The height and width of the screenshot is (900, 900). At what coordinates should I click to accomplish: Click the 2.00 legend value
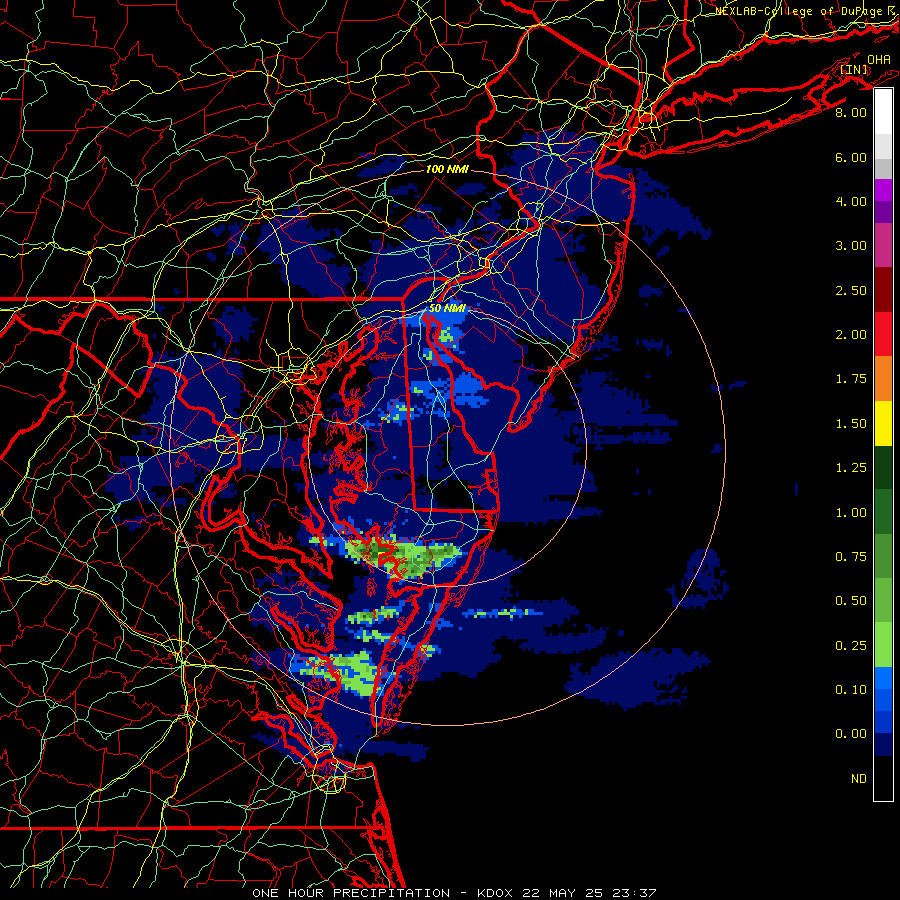tap(851, 335)
